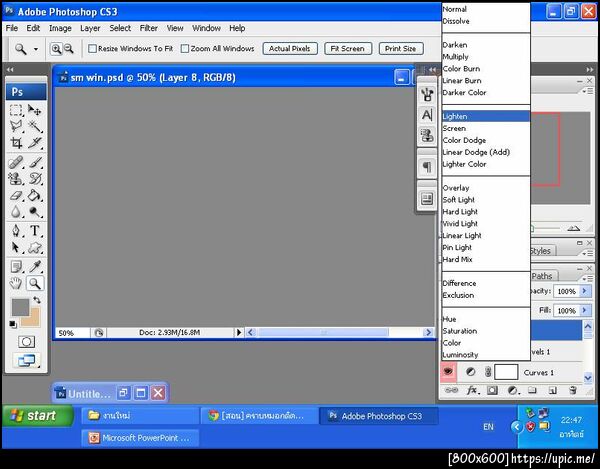The width and height of the screenshot is (600, 469).
Task: Open the Fill slider arrow
Action: [584, 310]
